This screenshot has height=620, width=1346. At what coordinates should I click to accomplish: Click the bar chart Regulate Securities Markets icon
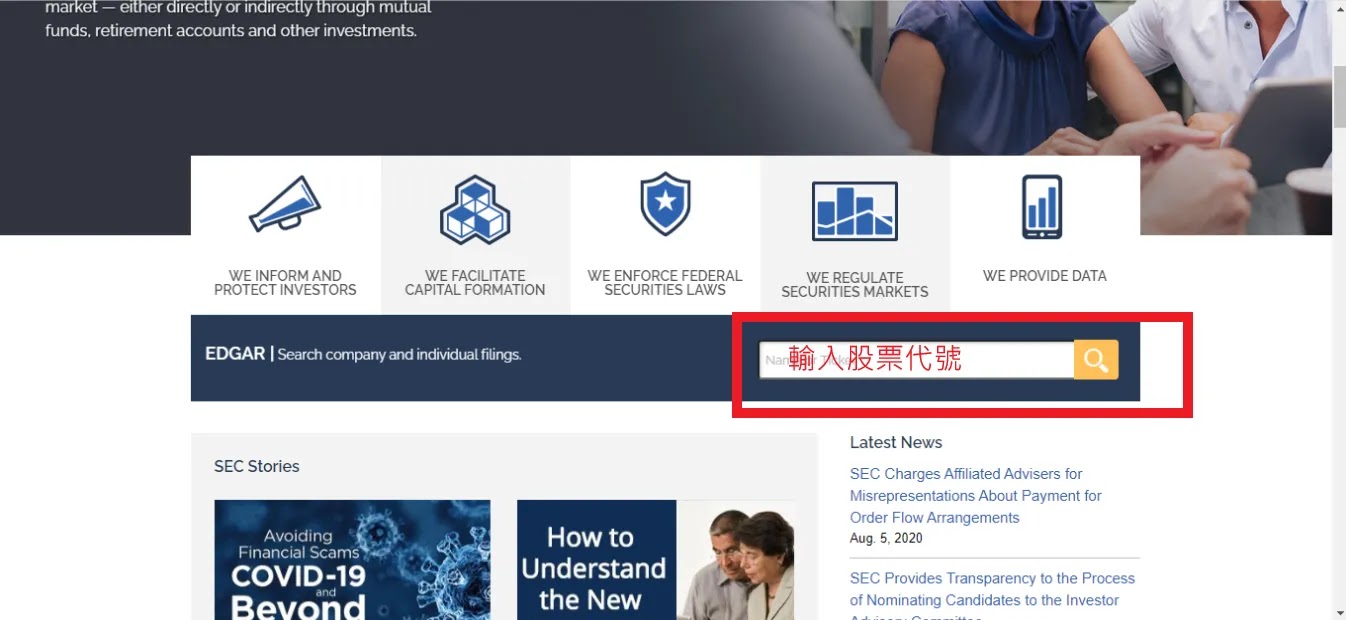click(x=855, y=211)
